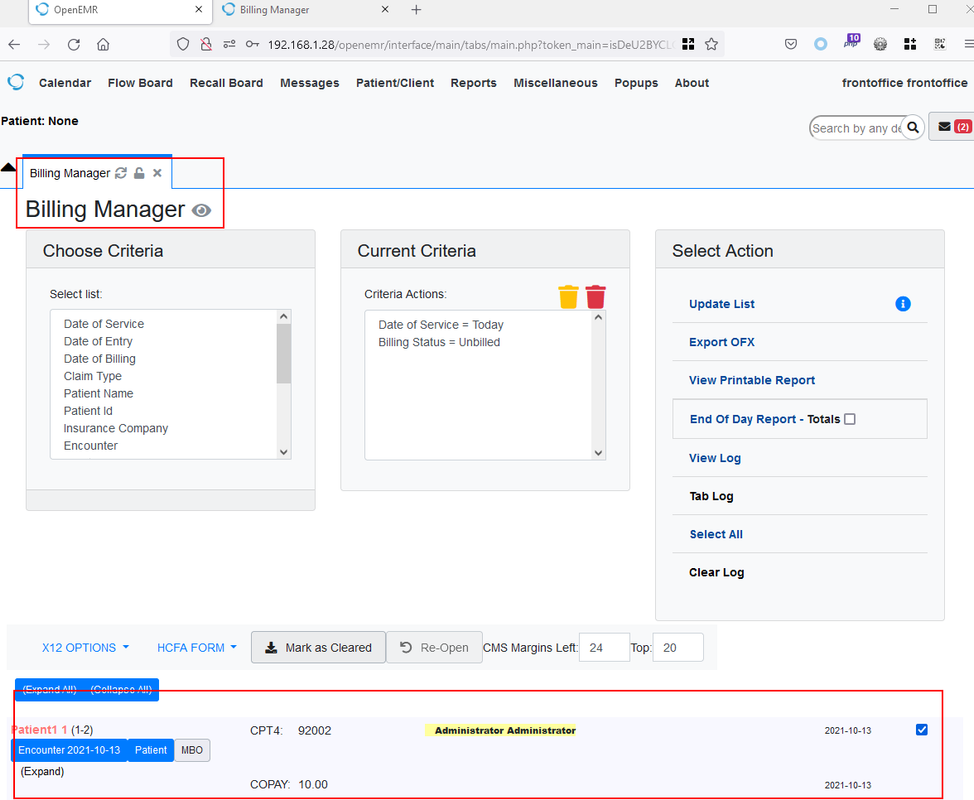Open the frontoffice frontoffice user menu
The height and width of the screenshot is (800, 974).
904,83
